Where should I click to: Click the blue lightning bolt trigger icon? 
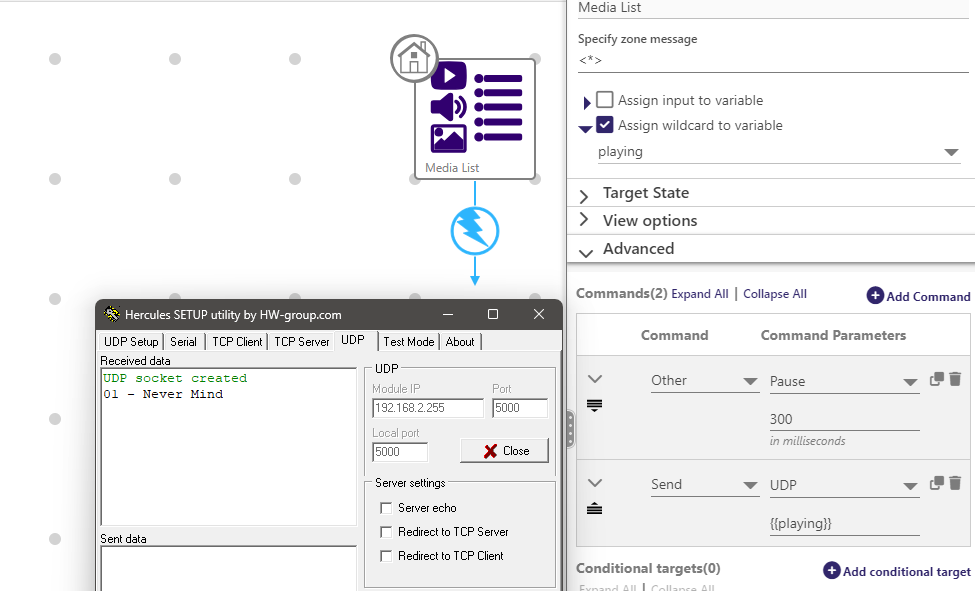[x=475, y=231]
